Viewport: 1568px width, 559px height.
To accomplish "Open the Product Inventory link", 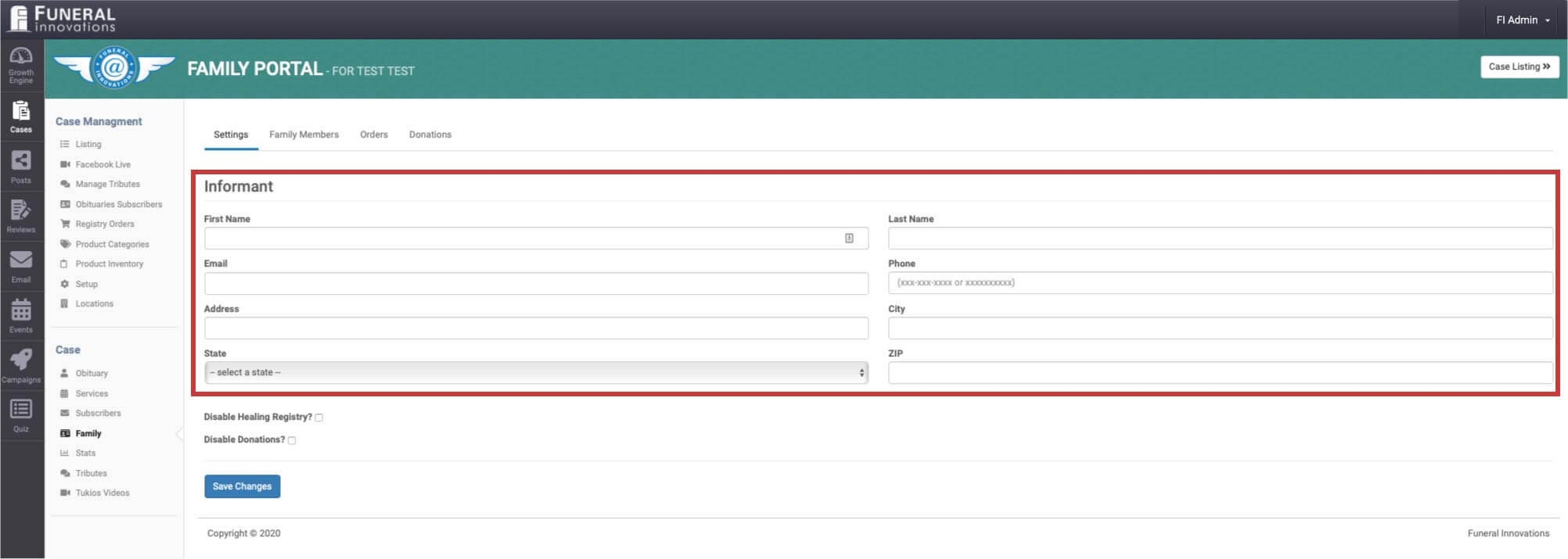I will click(x=110, y=264).
